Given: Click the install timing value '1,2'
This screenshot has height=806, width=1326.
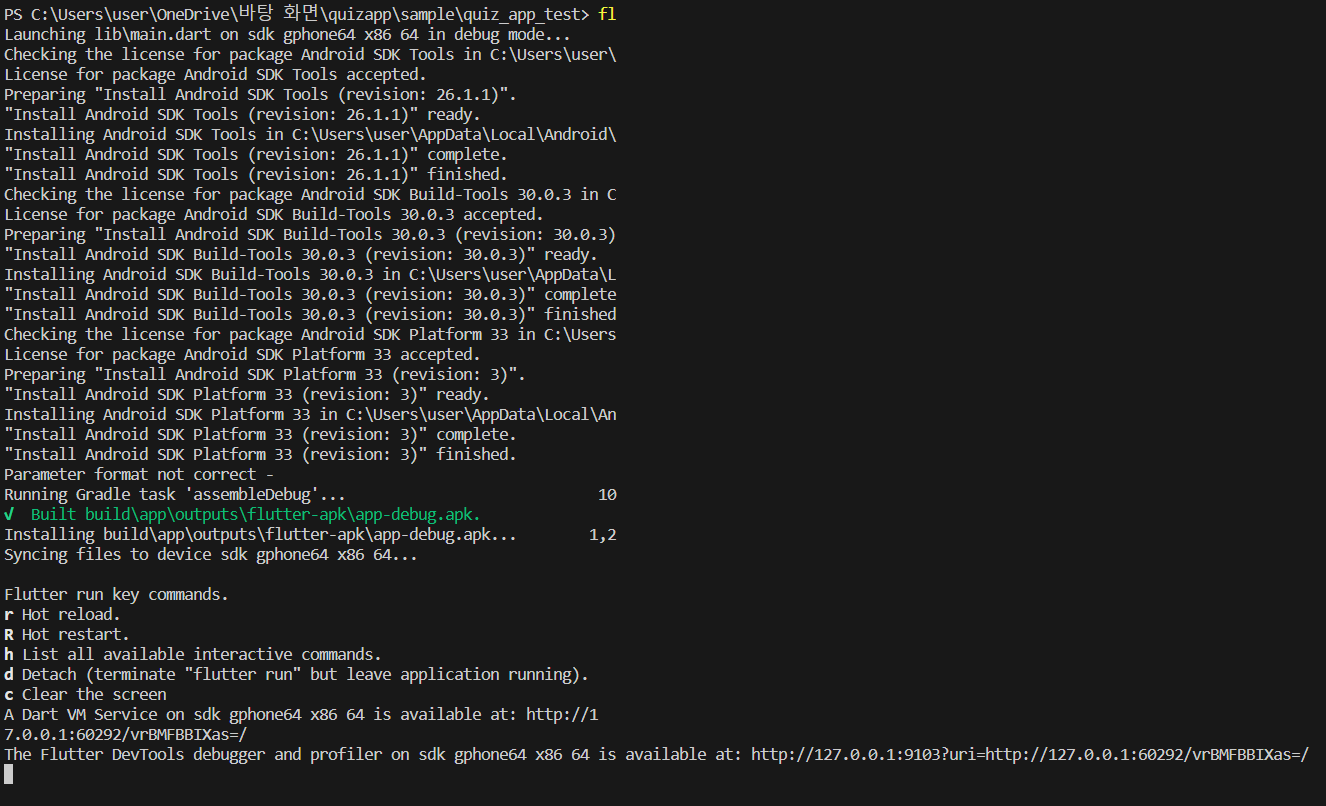Looking at the screenshot, I should [603, 534].
